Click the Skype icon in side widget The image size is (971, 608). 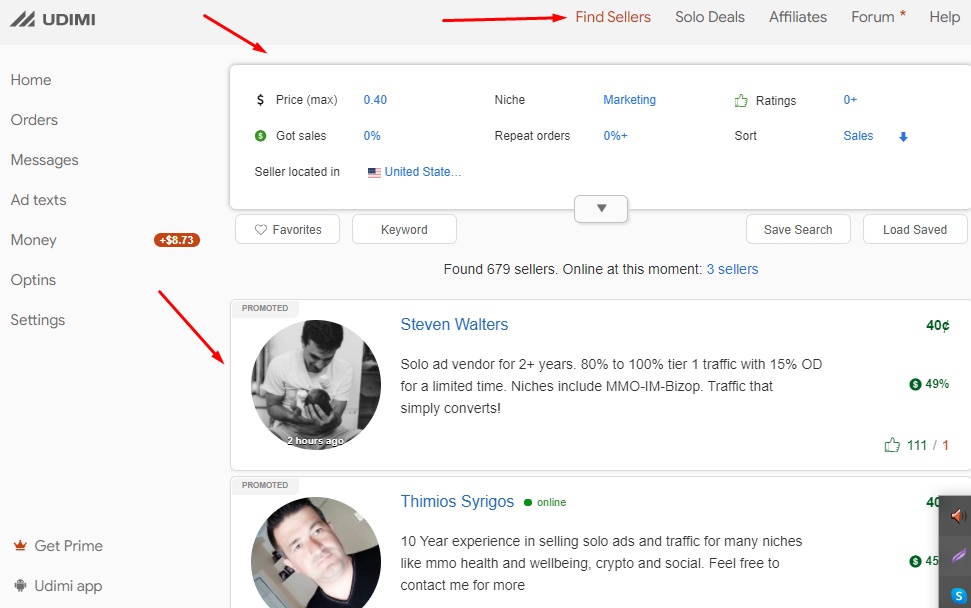958,596
